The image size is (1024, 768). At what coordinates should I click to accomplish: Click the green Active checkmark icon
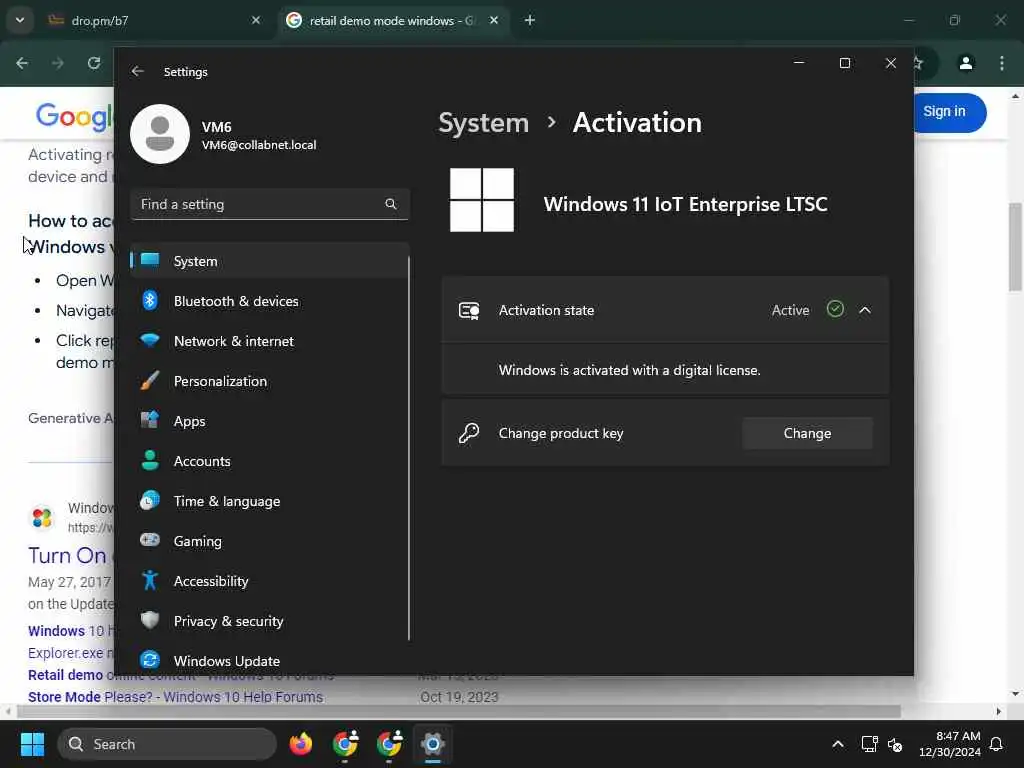point(835,309)
